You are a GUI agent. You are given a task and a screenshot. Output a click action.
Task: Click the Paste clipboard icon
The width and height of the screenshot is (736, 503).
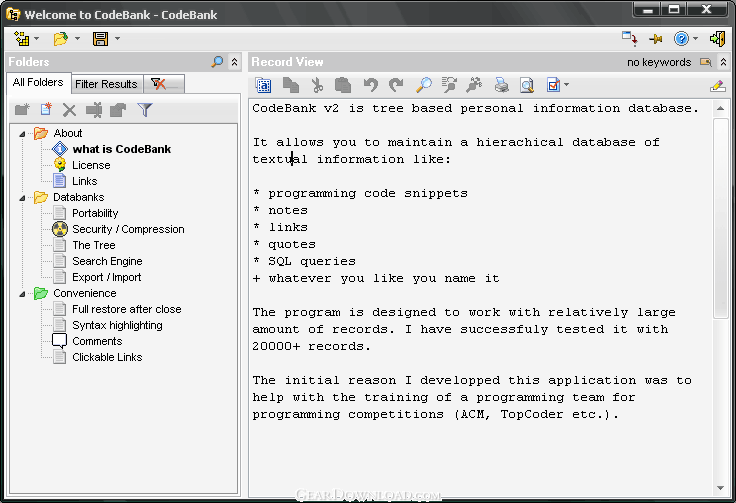343,85
